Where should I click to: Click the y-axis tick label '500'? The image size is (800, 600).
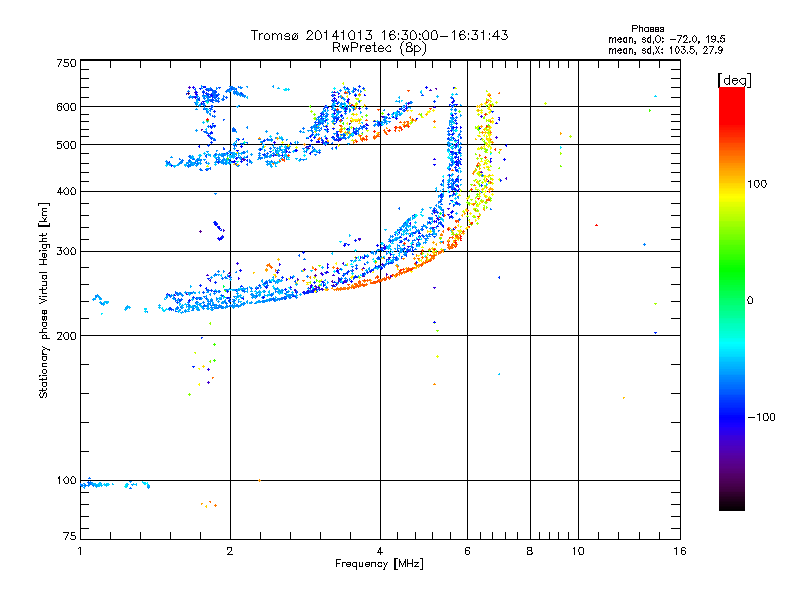pyautogui.click(x=66, y=145)
